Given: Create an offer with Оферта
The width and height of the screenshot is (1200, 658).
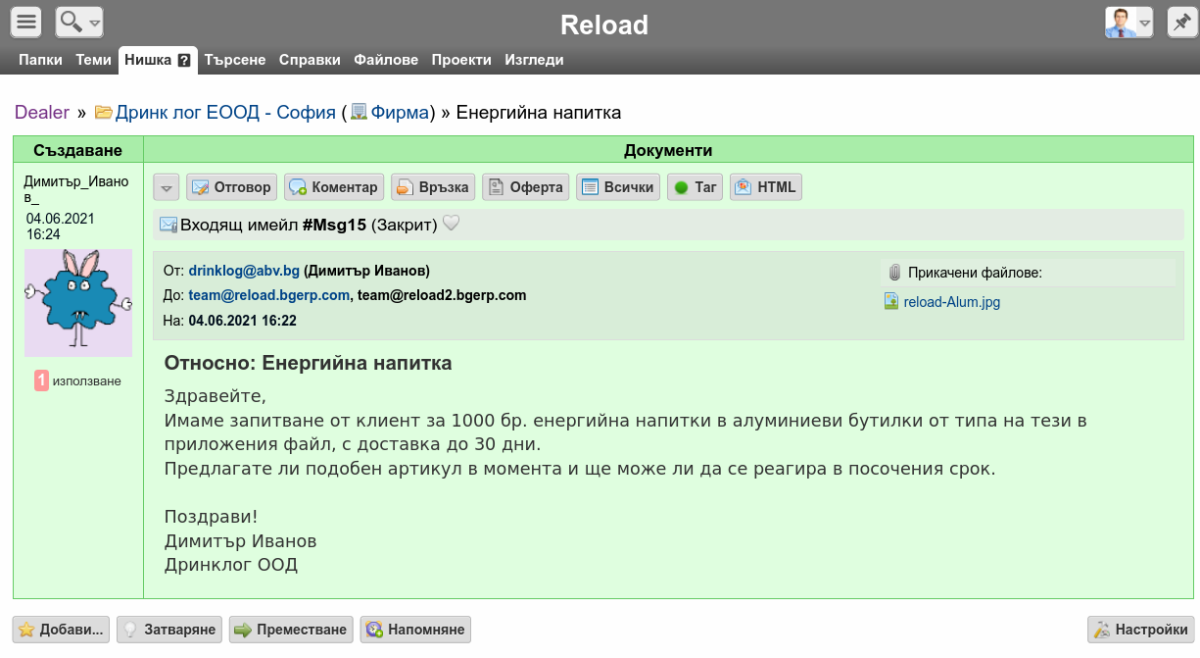Looking at the screenshot, I should [x=526, y=187].
